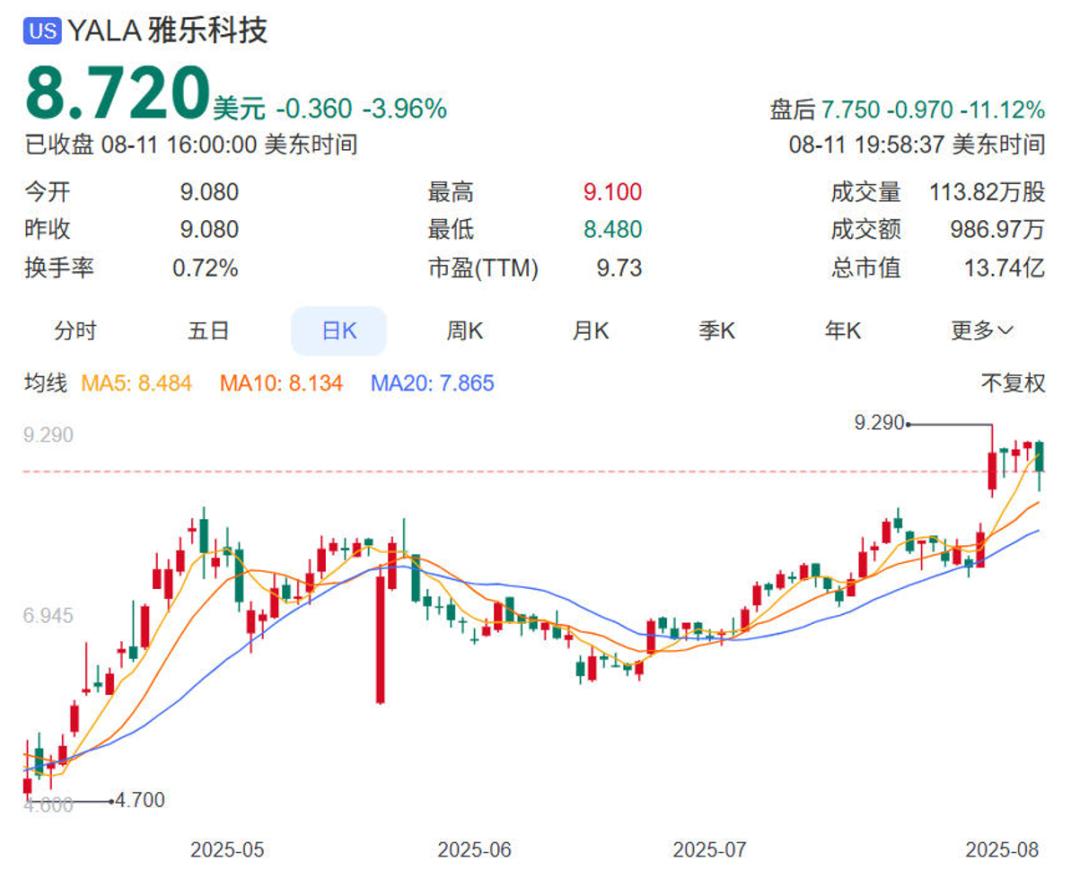The width and height of the screenshot is (1080, 879).
Task: Click the 已收盘 08-11 16:00:00 timestamp
Action: pyautogui.click(x=191, y=145)
